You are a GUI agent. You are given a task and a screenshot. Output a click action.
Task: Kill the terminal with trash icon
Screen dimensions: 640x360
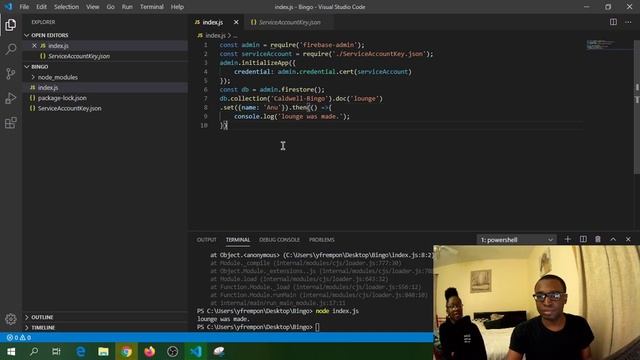point(598,239)
